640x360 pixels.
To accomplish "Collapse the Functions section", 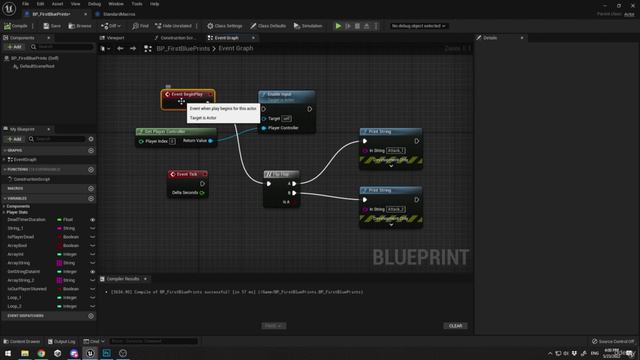I will pyautogui.click(x=4, y=169).
